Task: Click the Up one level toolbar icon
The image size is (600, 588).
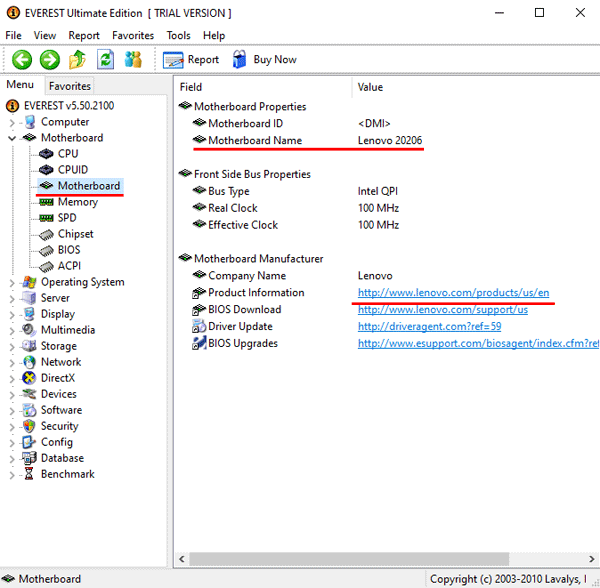Action: point(77,60)
